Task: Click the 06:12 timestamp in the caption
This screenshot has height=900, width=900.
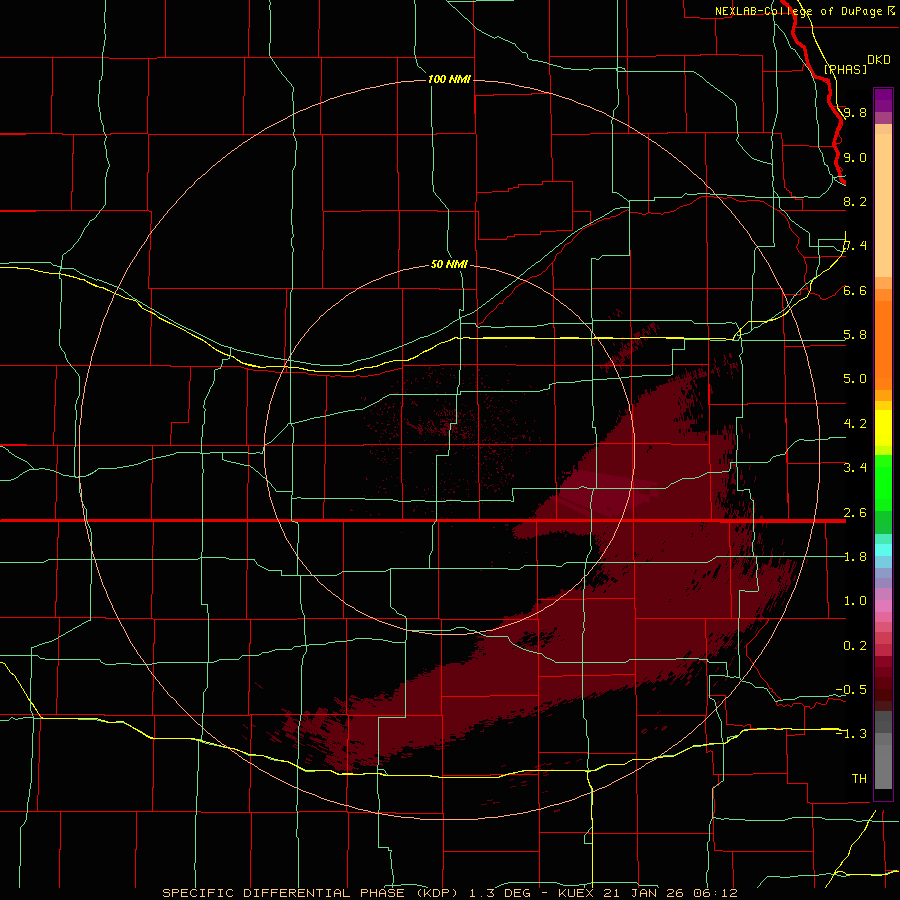Action: click(x=714, y=893)
